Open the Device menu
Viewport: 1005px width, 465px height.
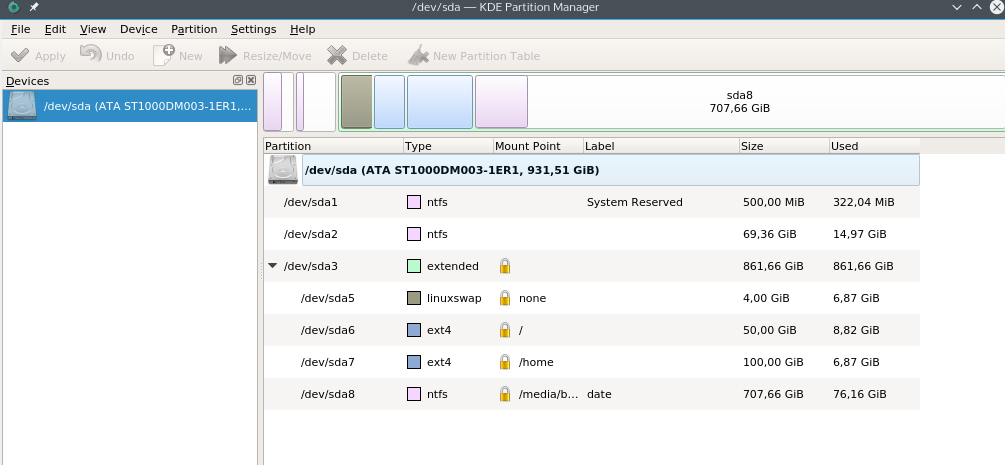[x=138, y=29]
